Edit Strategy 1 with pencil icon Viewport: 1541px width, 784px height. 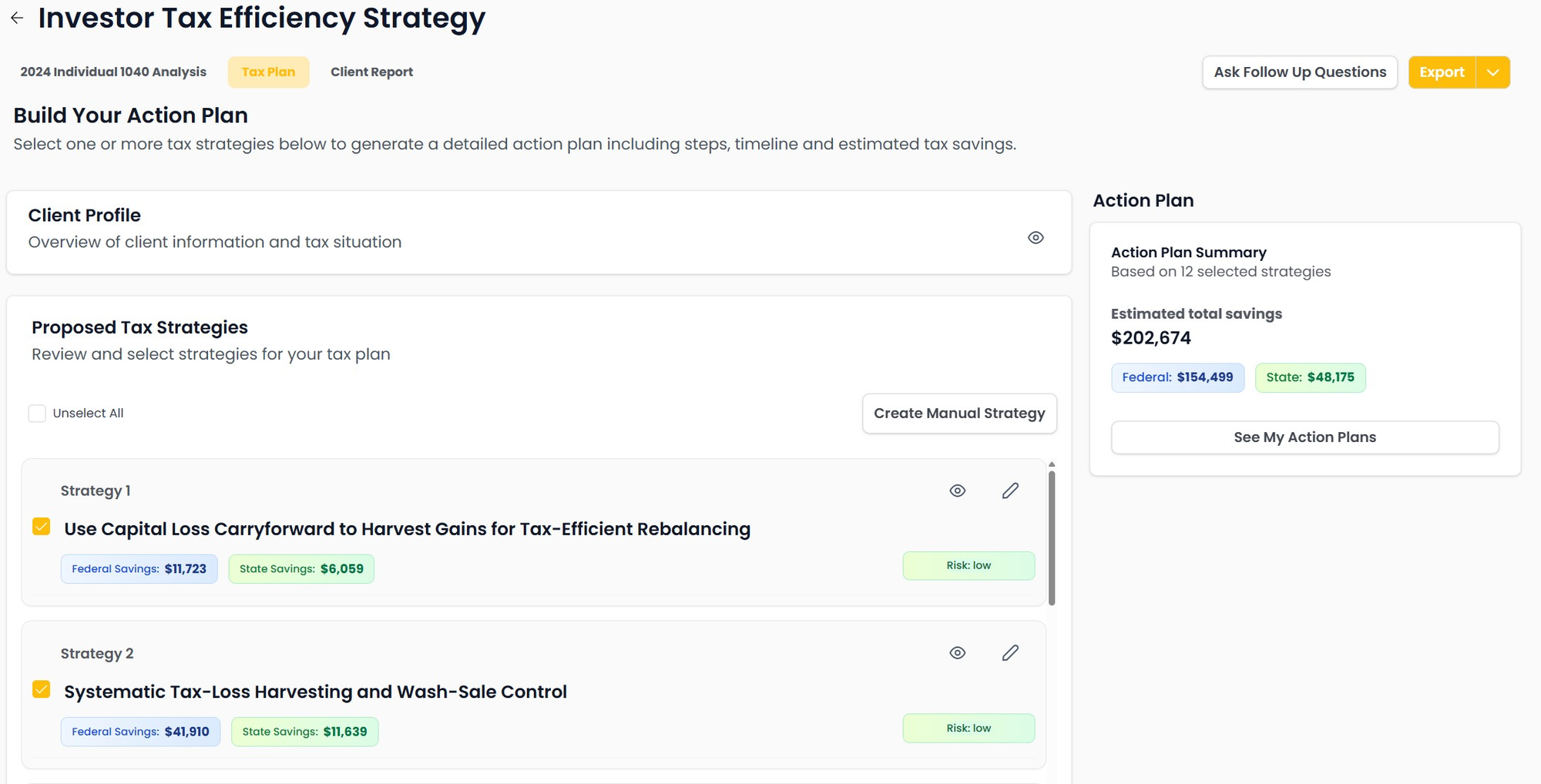(x=1010, y=491)
